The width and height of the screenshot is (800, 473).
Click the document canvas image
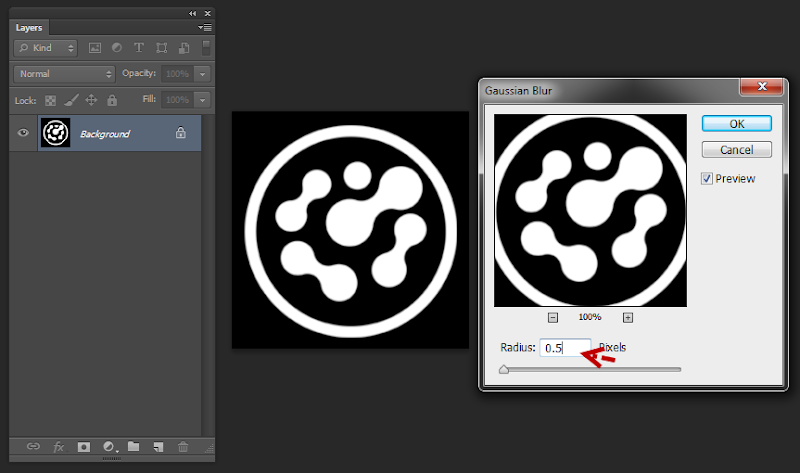coord(350,230)
